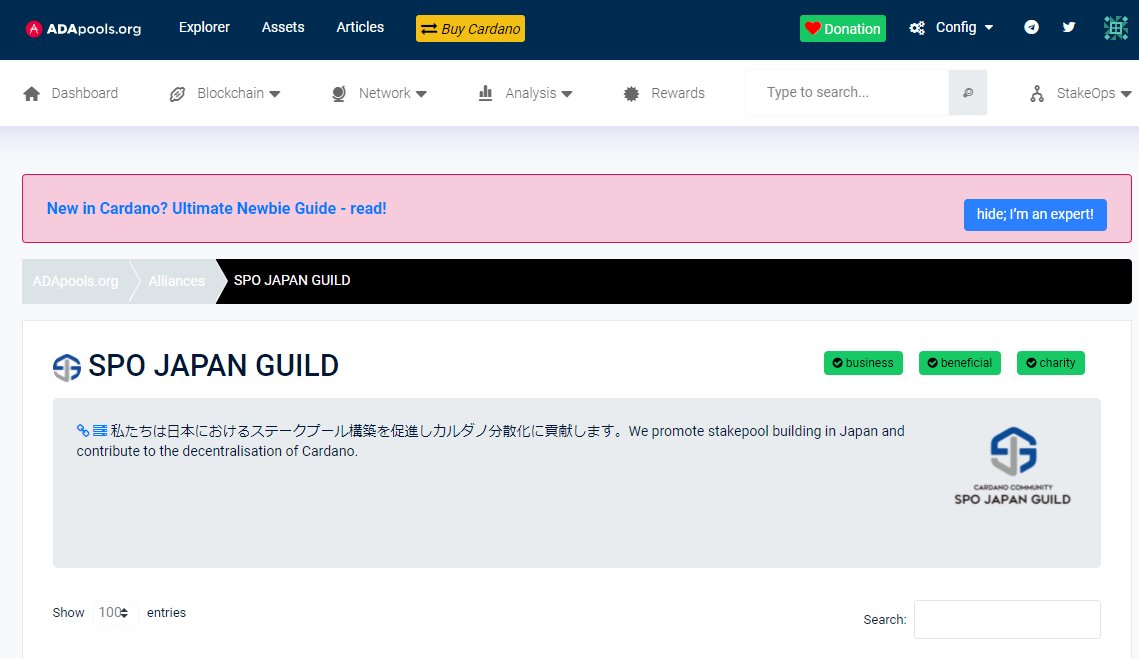Open the Assets menu item

283,27
